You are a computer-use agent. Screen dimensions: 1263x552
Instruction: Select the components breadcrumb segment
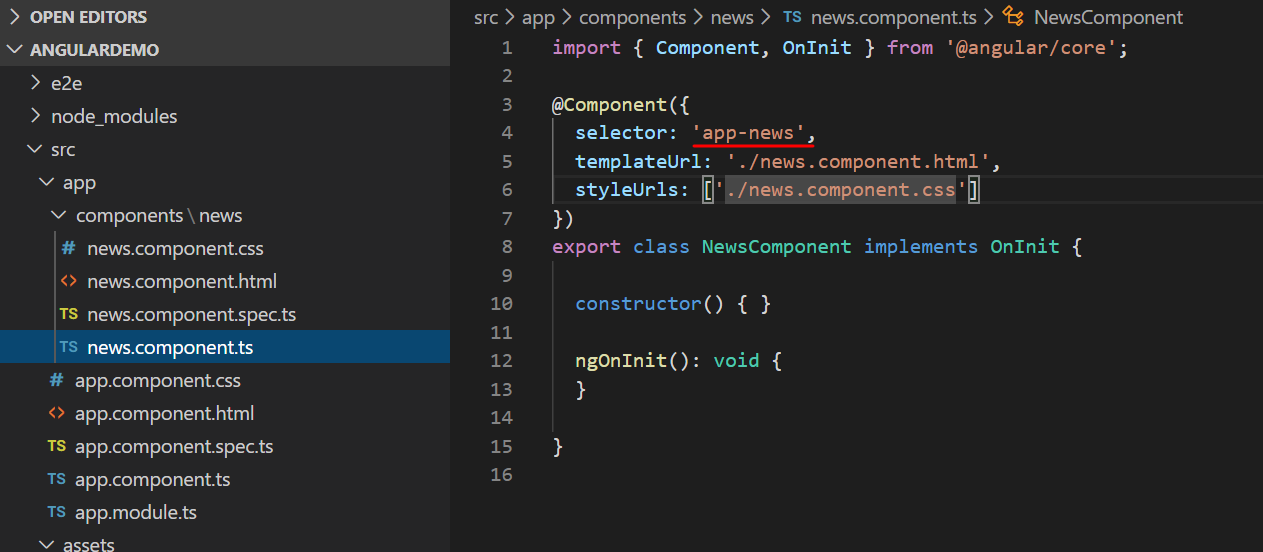(x=632, y=17)
